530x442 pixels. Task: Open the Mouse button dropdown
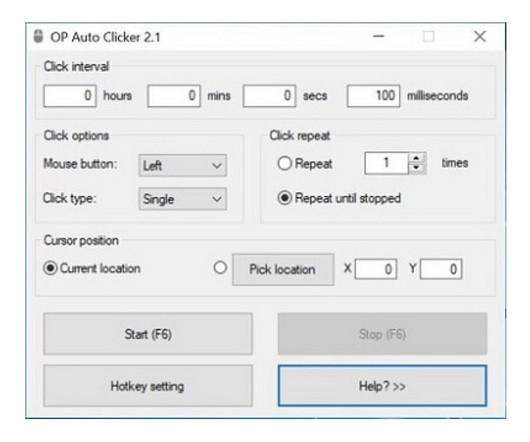coord(183,165)
